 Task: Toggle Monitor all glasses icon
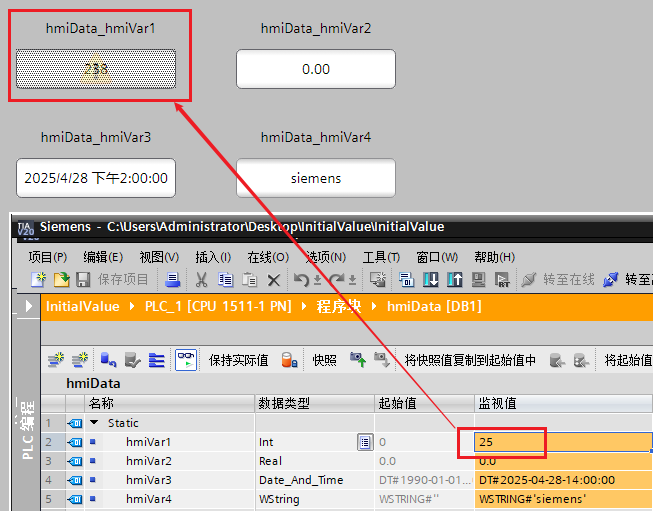coord(186,360)
